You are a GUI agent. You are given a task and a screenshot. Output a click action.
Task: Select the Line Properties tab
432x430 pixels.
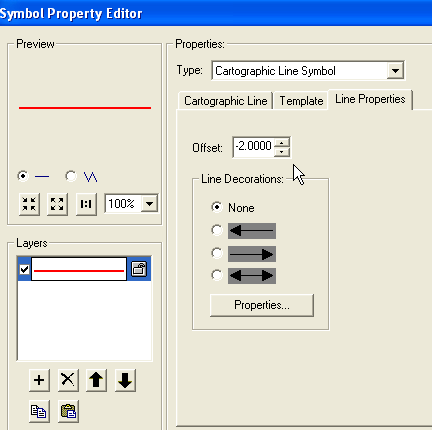pos(370,99)
